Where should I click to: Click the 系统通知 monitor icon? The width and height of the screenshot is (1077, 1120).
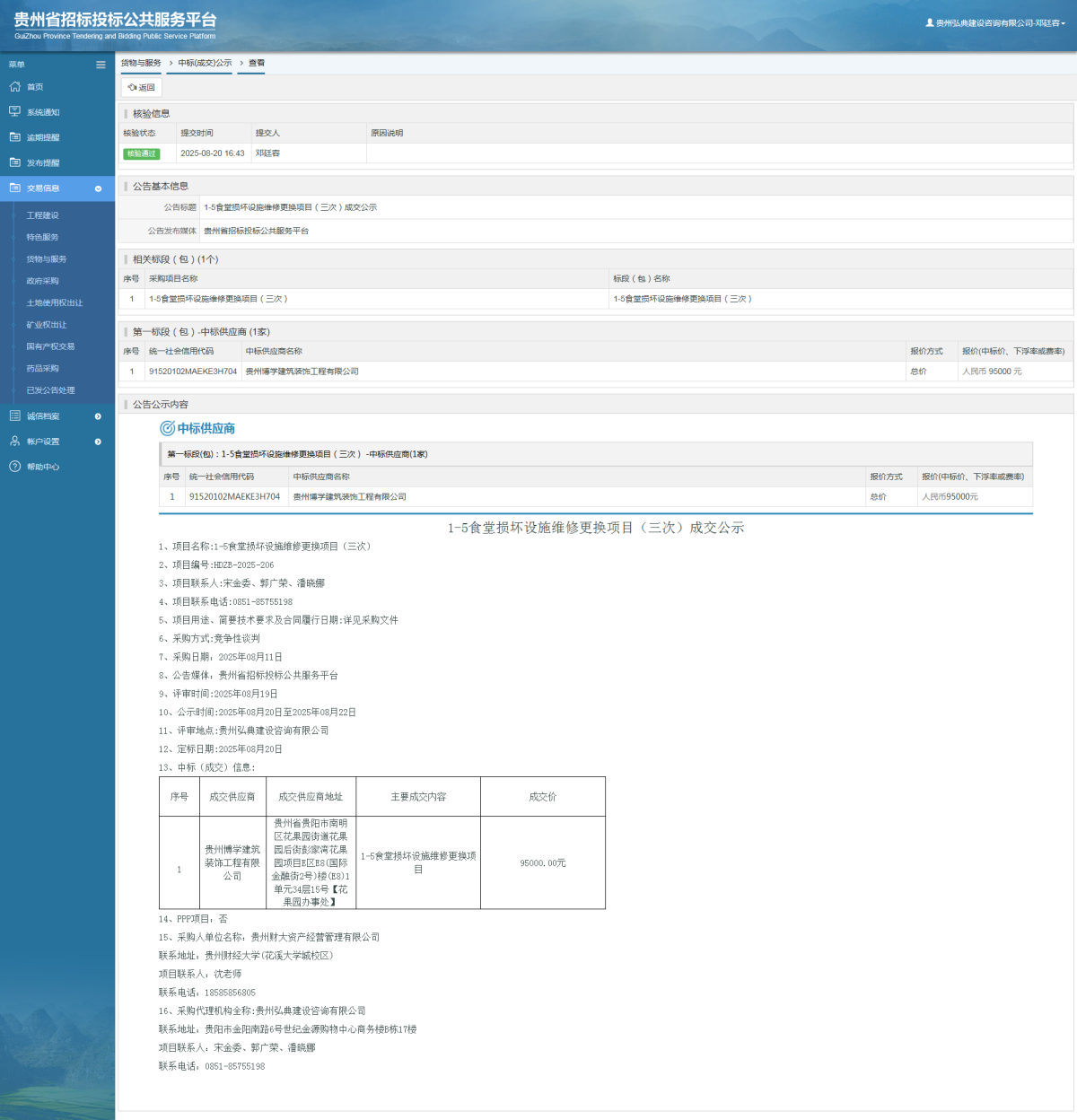tap(14, 112)
